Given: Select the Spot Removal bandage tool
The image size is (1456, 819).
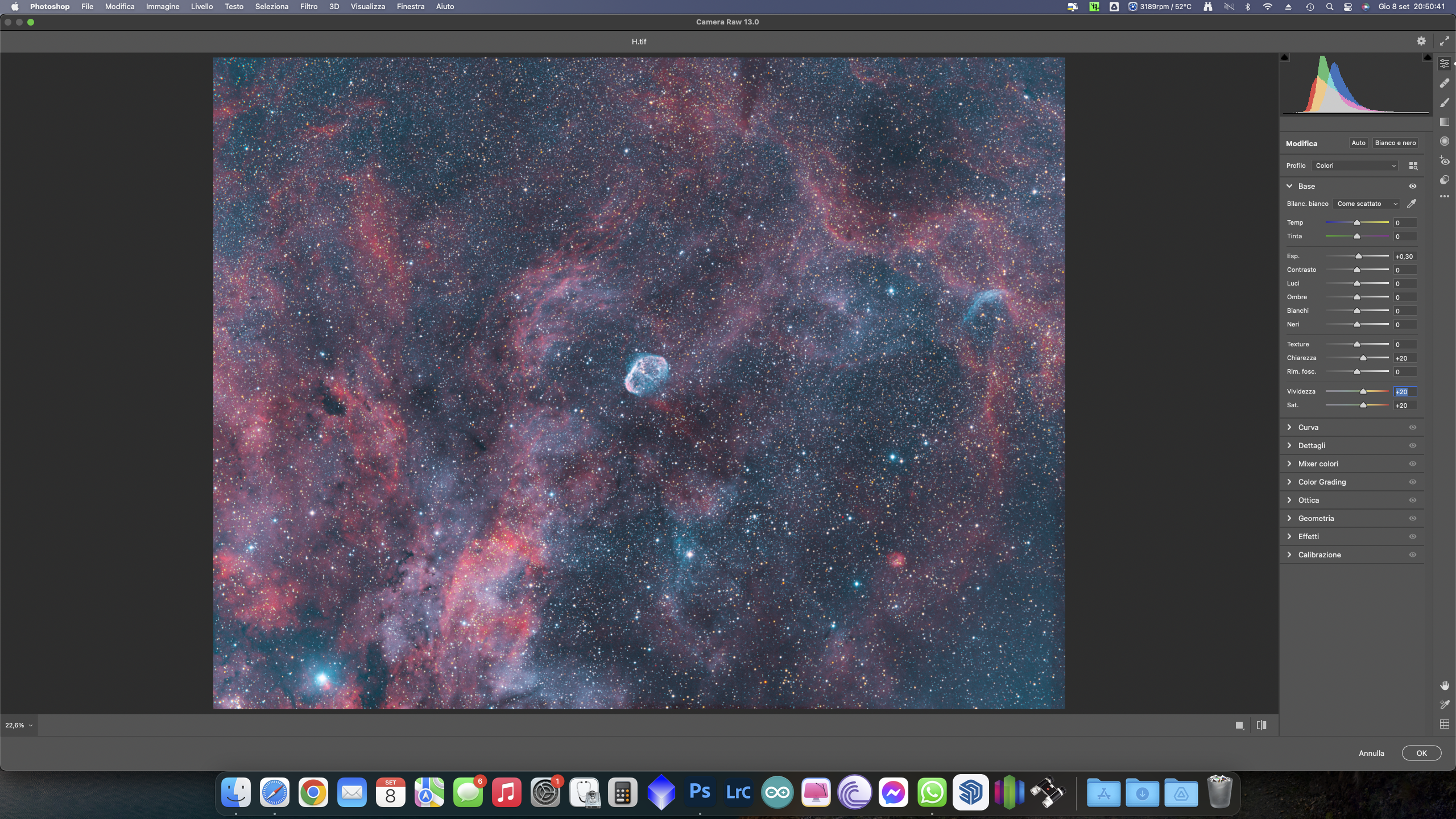Looking at the screenshot, I should pyautogui.click(x=1445, y=83).
